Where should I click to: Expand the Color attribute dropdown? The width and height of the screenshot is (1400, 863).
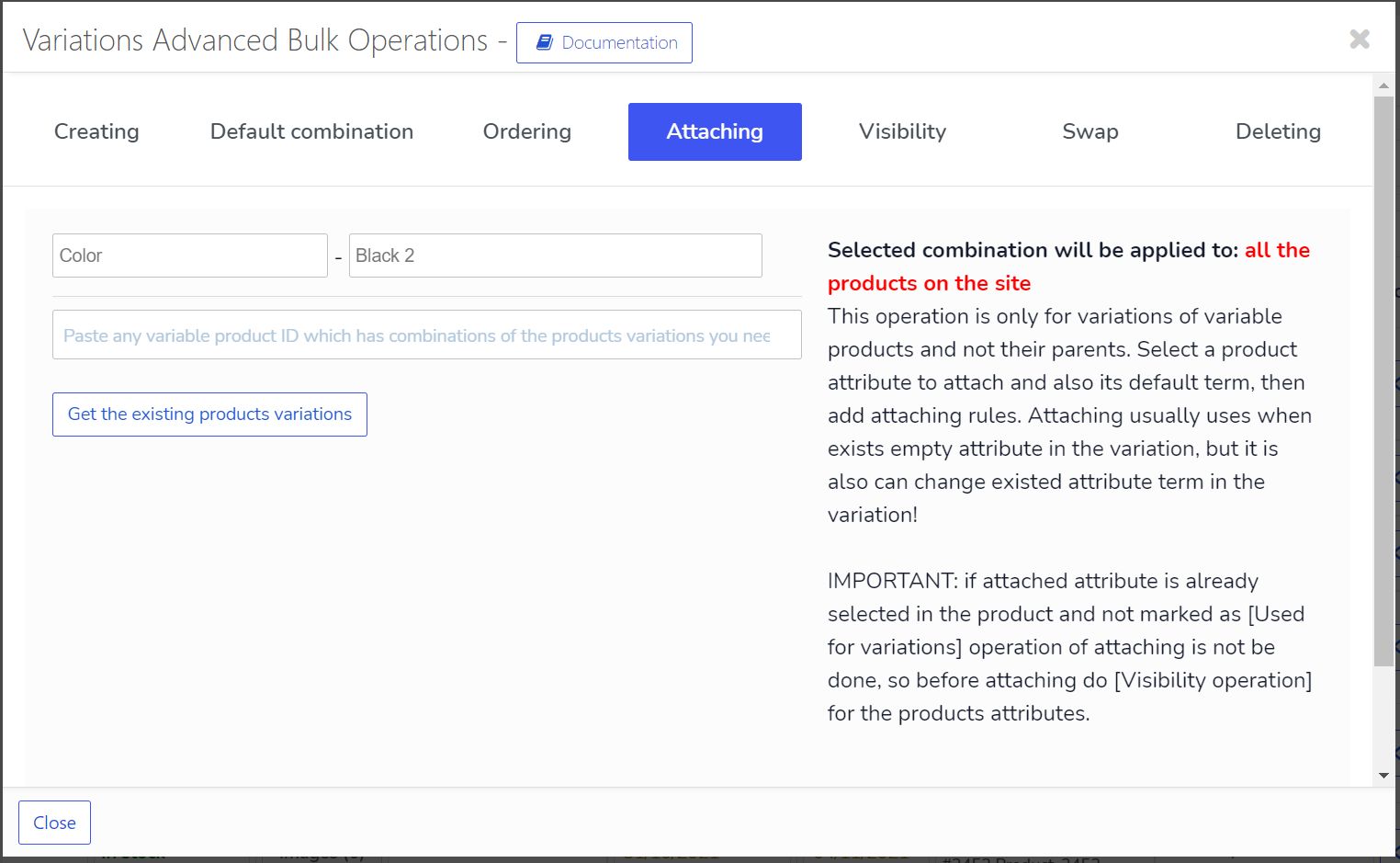coord(190,255)
